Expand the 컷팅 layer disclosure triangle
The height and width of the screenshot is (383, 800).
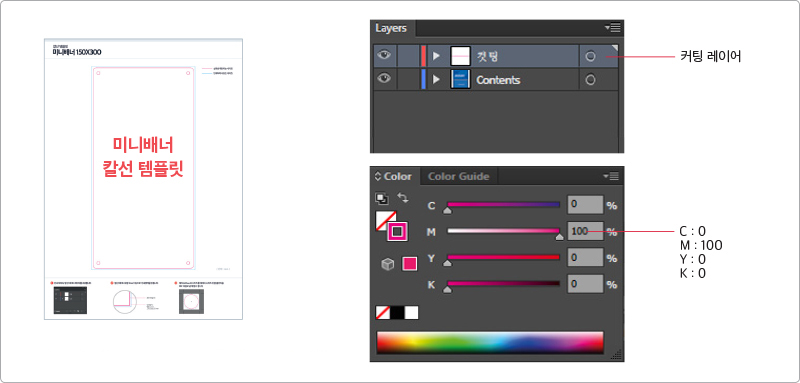click(x=436, y=56)
